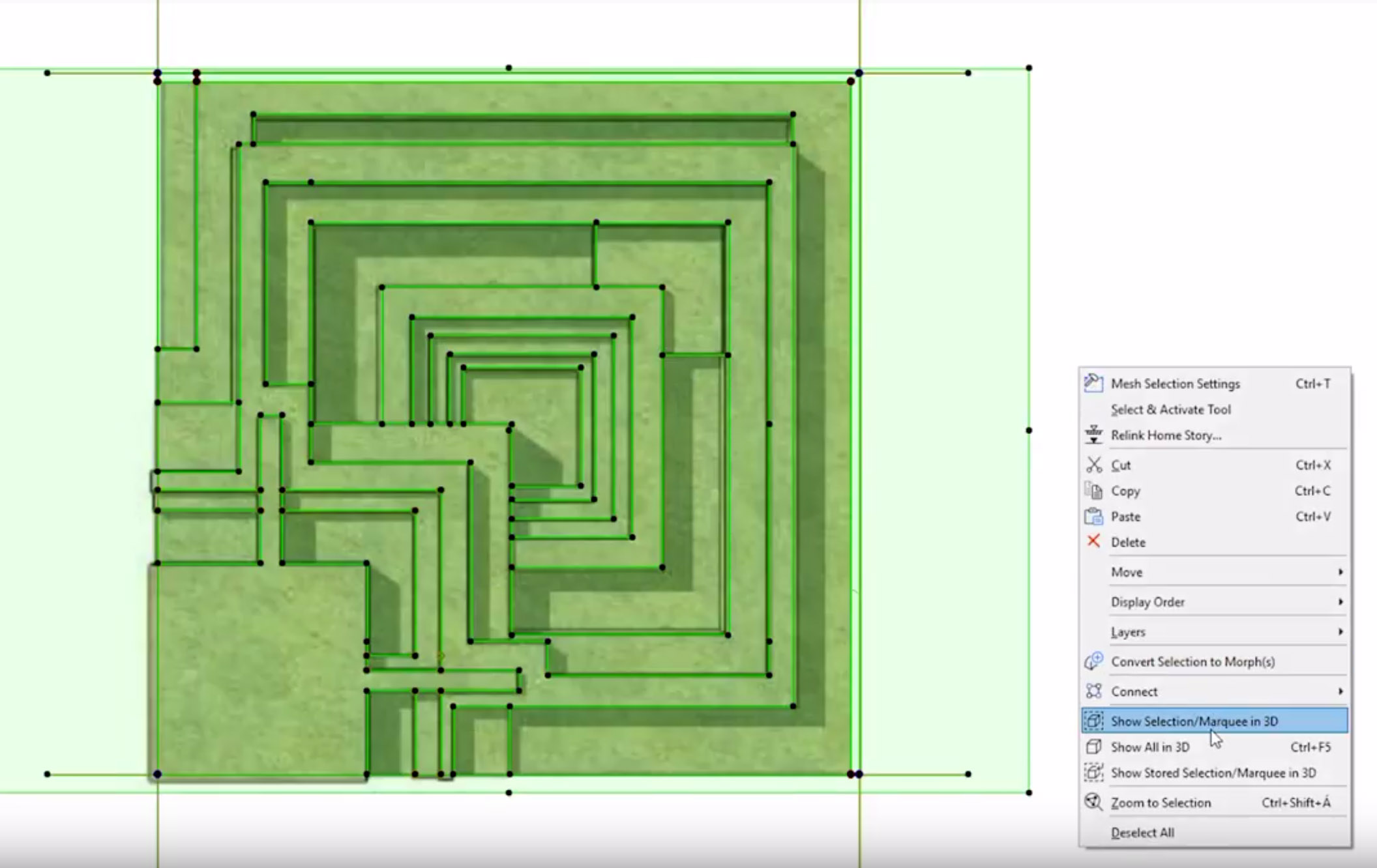Click the large plain green square in the mesh
The image size is (1377, 868).
(x=261, y=668)
